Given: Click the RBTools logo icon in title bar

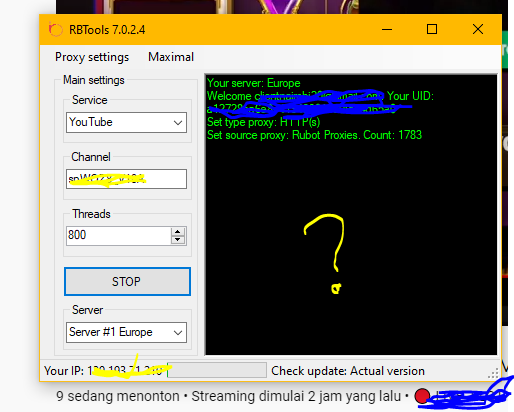Looking at the screenshot, I should point(55,29).
